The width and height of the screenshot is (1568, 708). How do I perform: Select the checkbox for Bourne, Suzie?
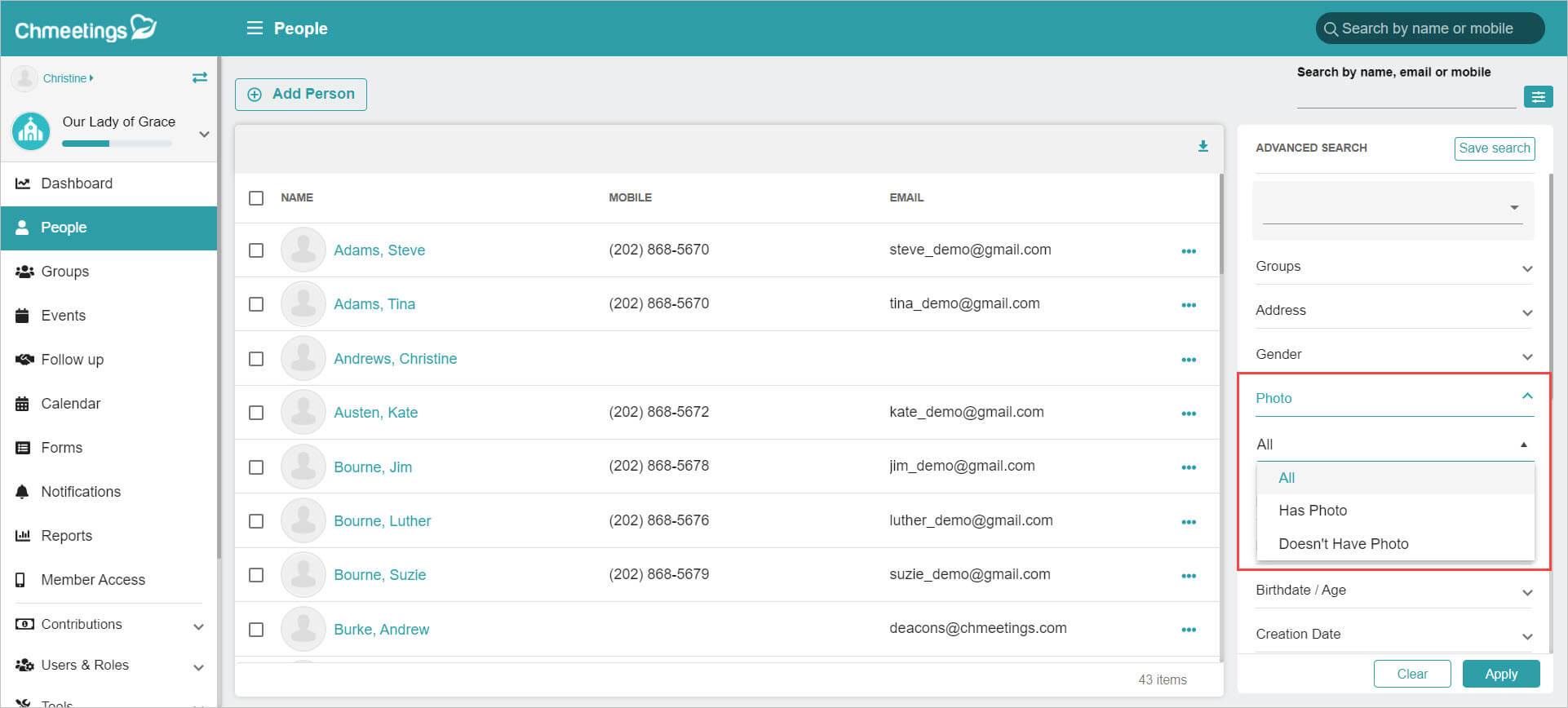coord(256,575)
